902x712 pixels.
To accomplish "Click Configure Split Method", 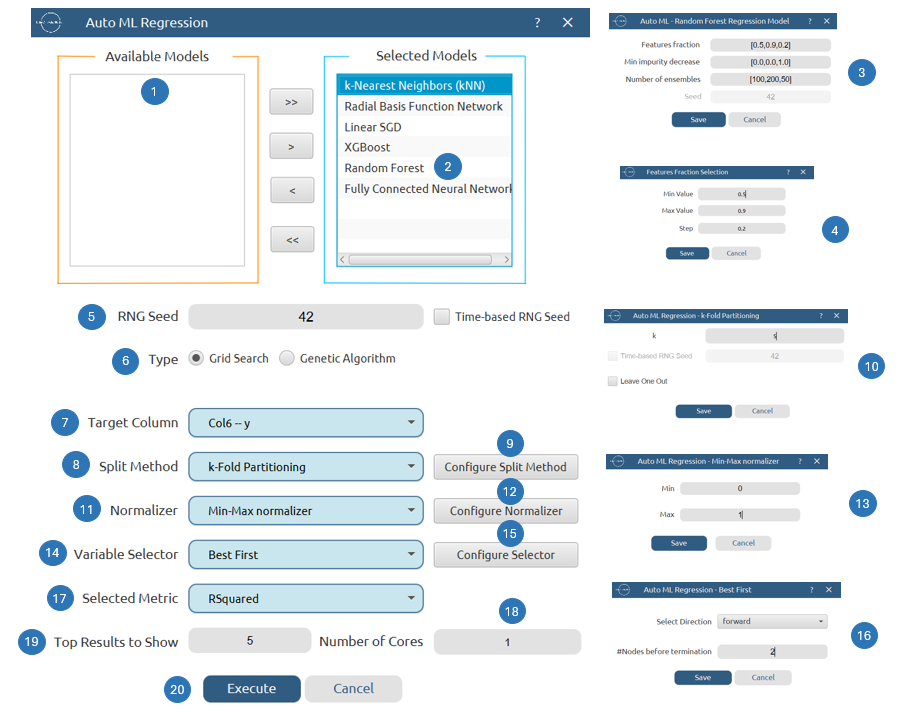I will (506, 466).
